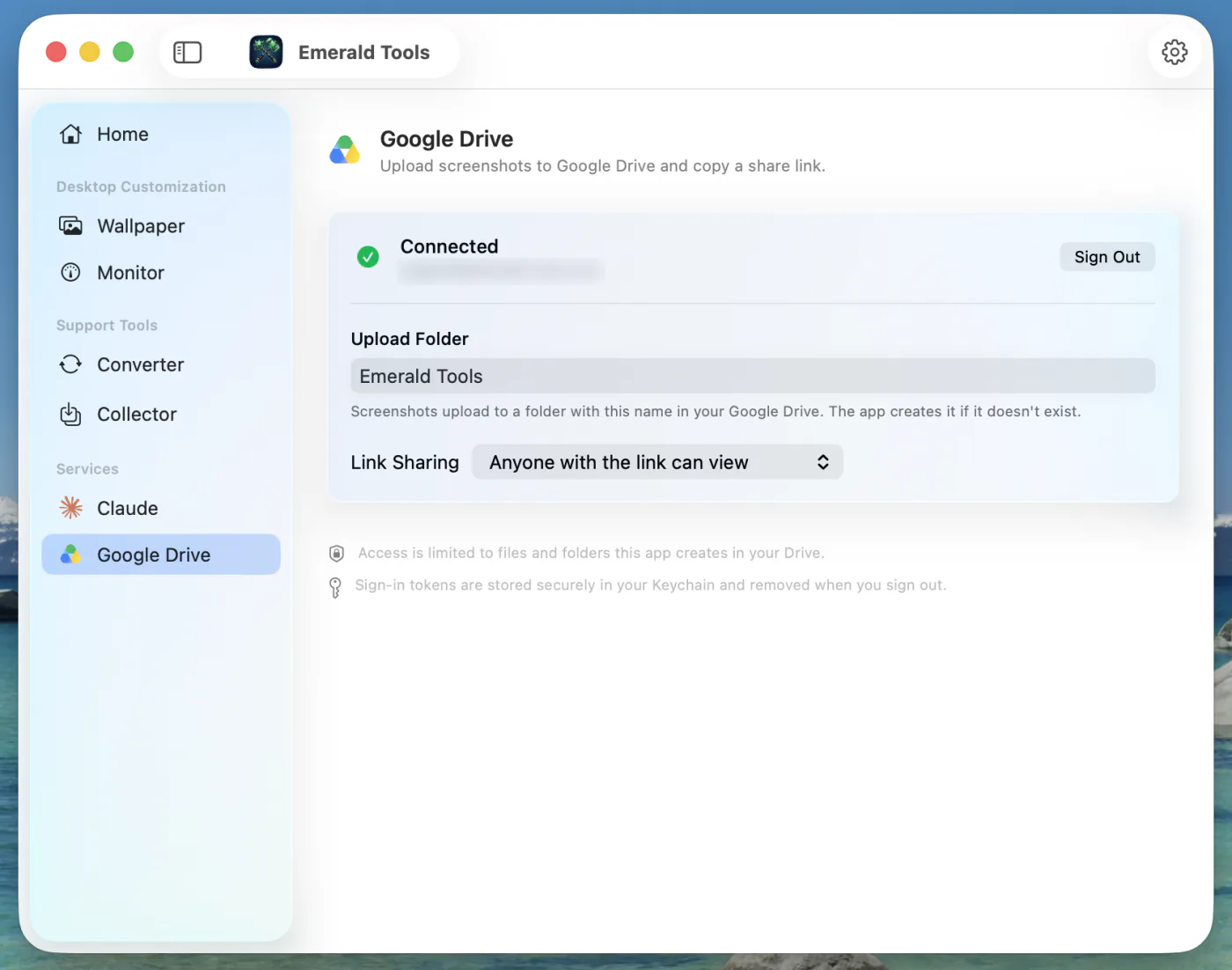Click the green Connected checkmark icon
This screenshot has height=970, width=1232.
[368, 256]
